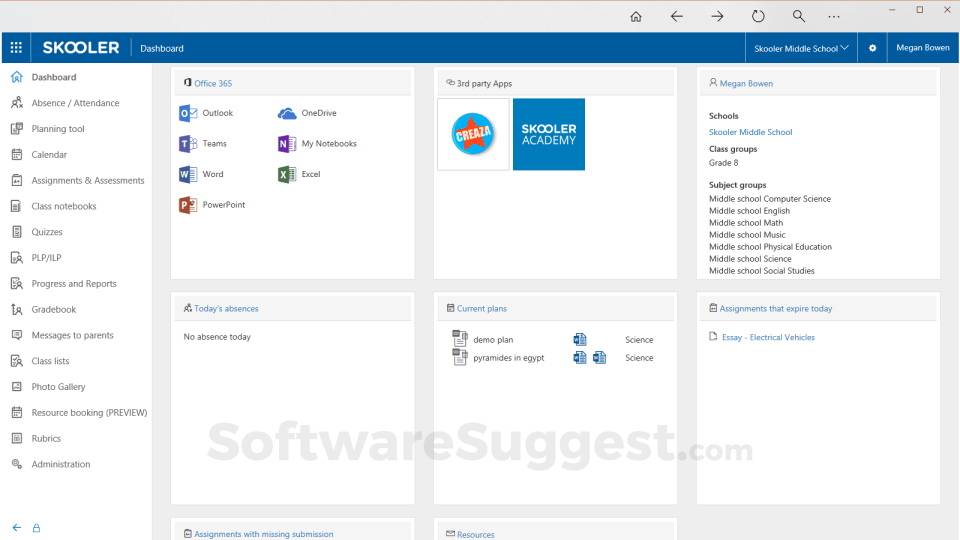Follow the Skooler Middle School link
The height and width of the screenshot is (540, 960).
point(750,132)
